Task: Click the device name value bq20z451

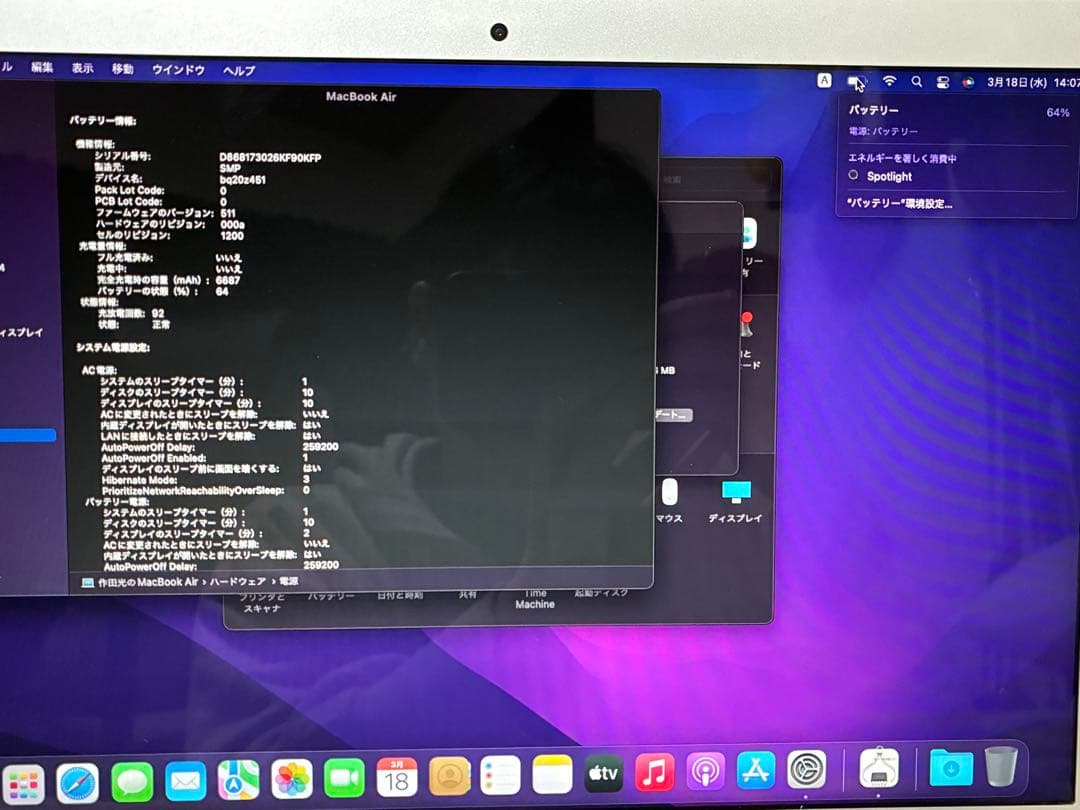Action: click(x=242, y=180)
